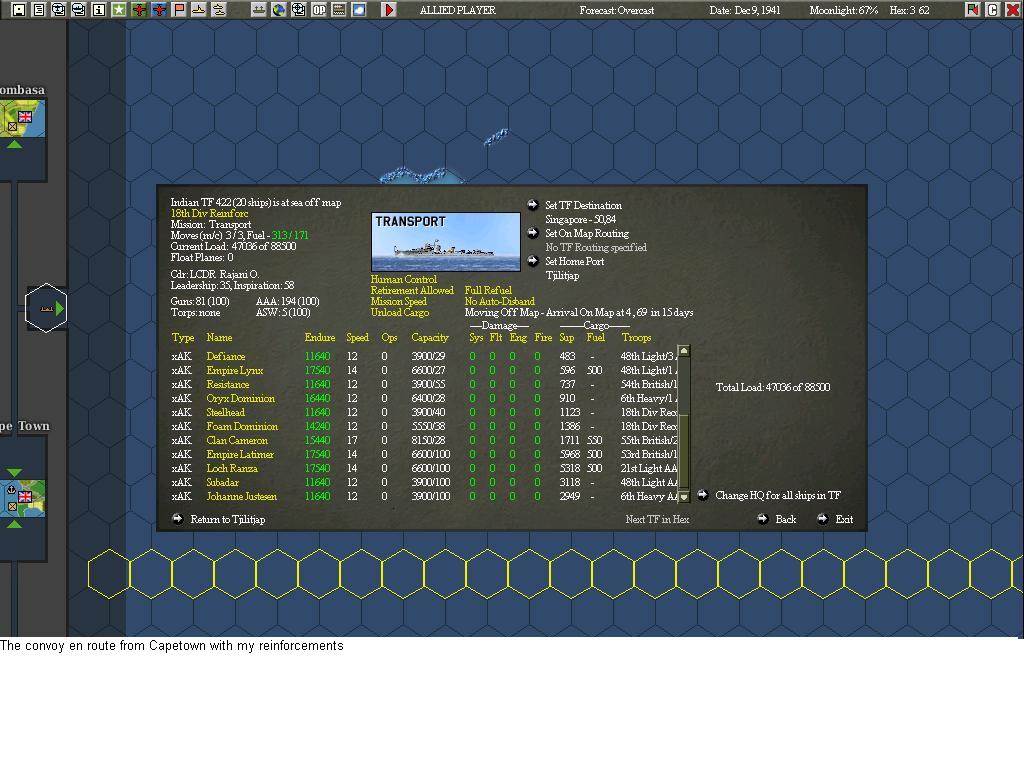Click the red and green flag icon at top right
Viewport: 1024px width, 768px height.
(x=972, y=10)
